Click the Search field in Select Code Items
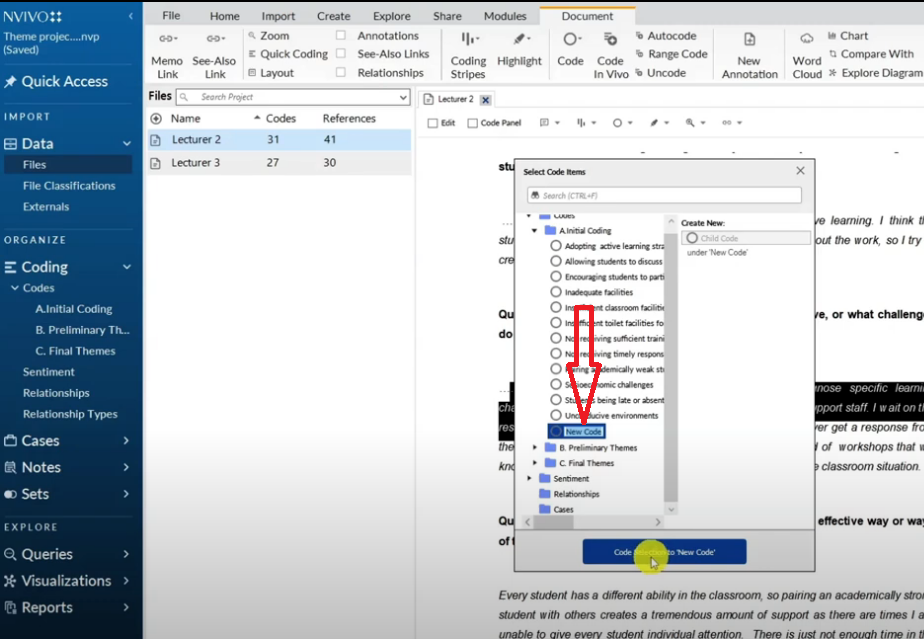Image resolution: width=924 pixels, height=639 pixels. pyautogui.click(x=664, y=195)
